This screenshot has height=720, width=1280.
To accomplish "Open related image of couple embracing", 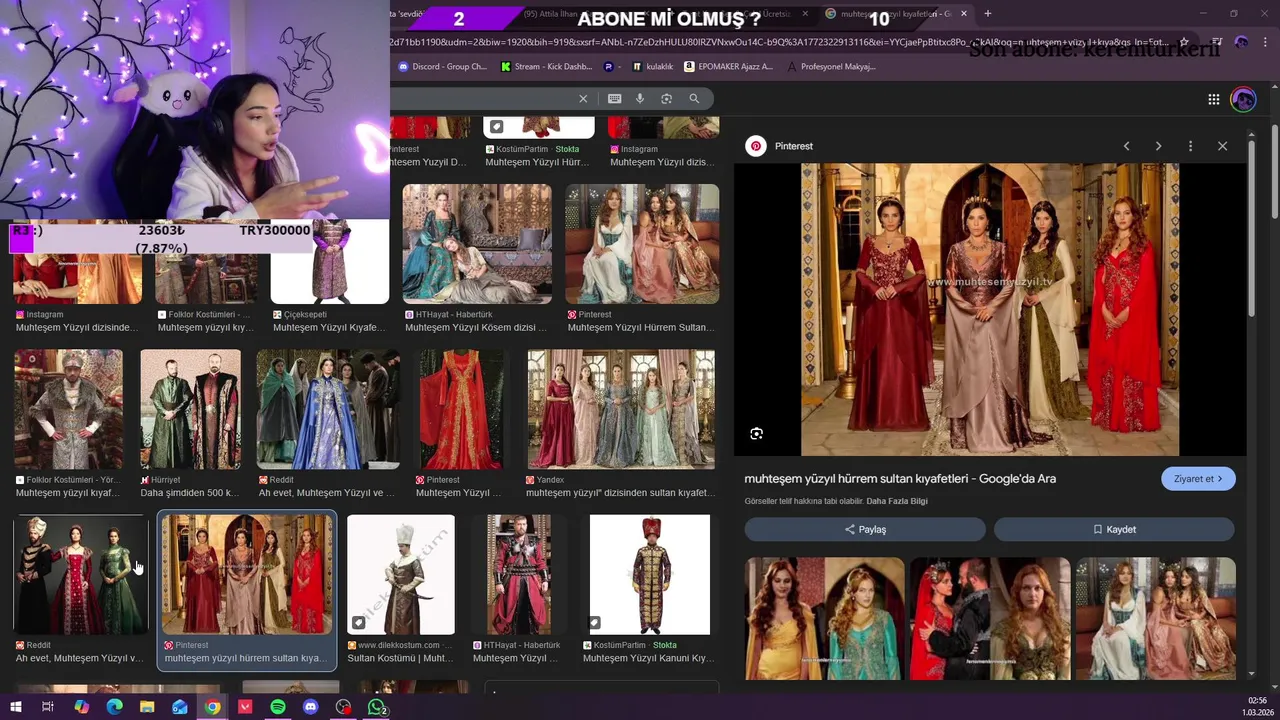I will coord(990,619).
